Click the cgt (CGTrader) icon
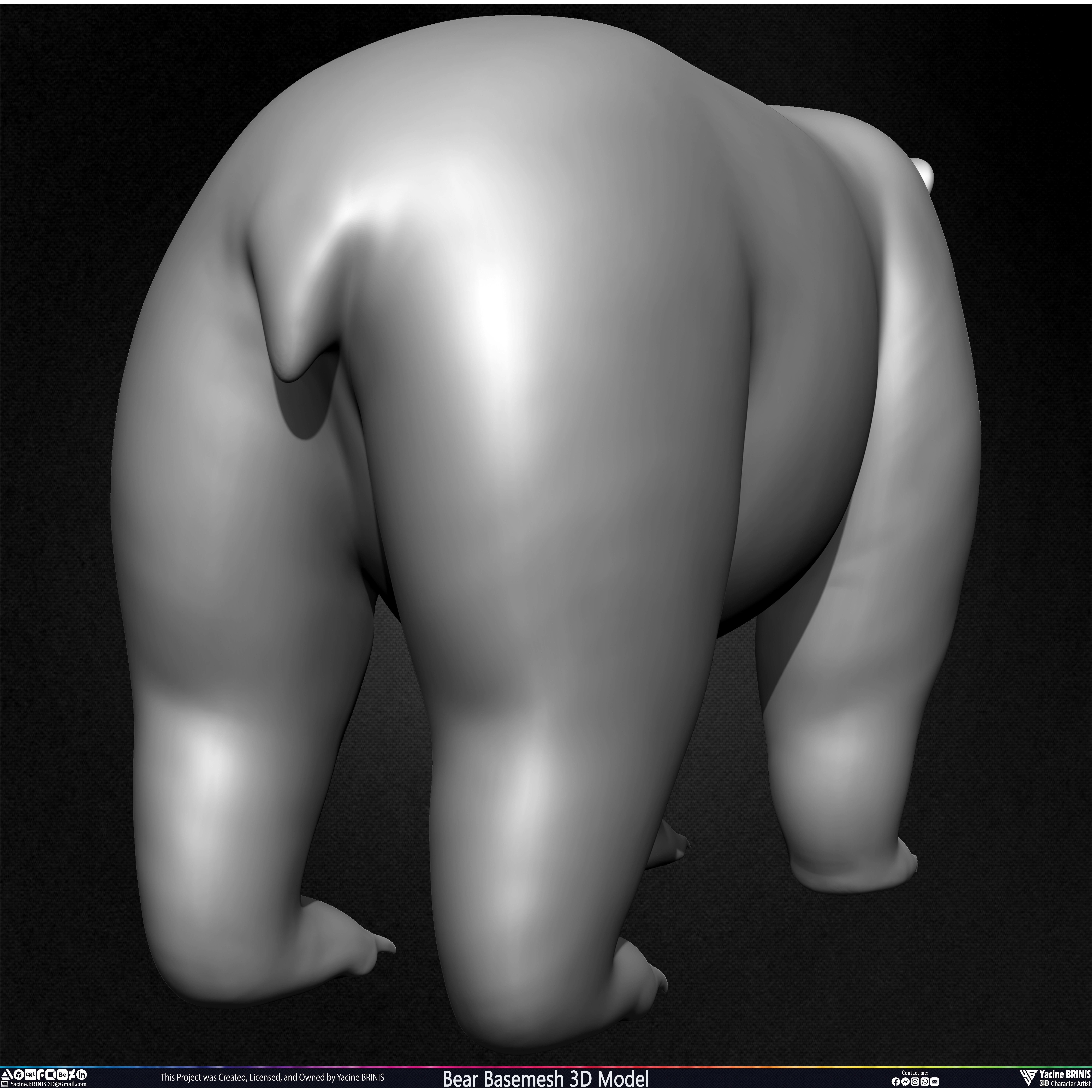 point(31,1075)
